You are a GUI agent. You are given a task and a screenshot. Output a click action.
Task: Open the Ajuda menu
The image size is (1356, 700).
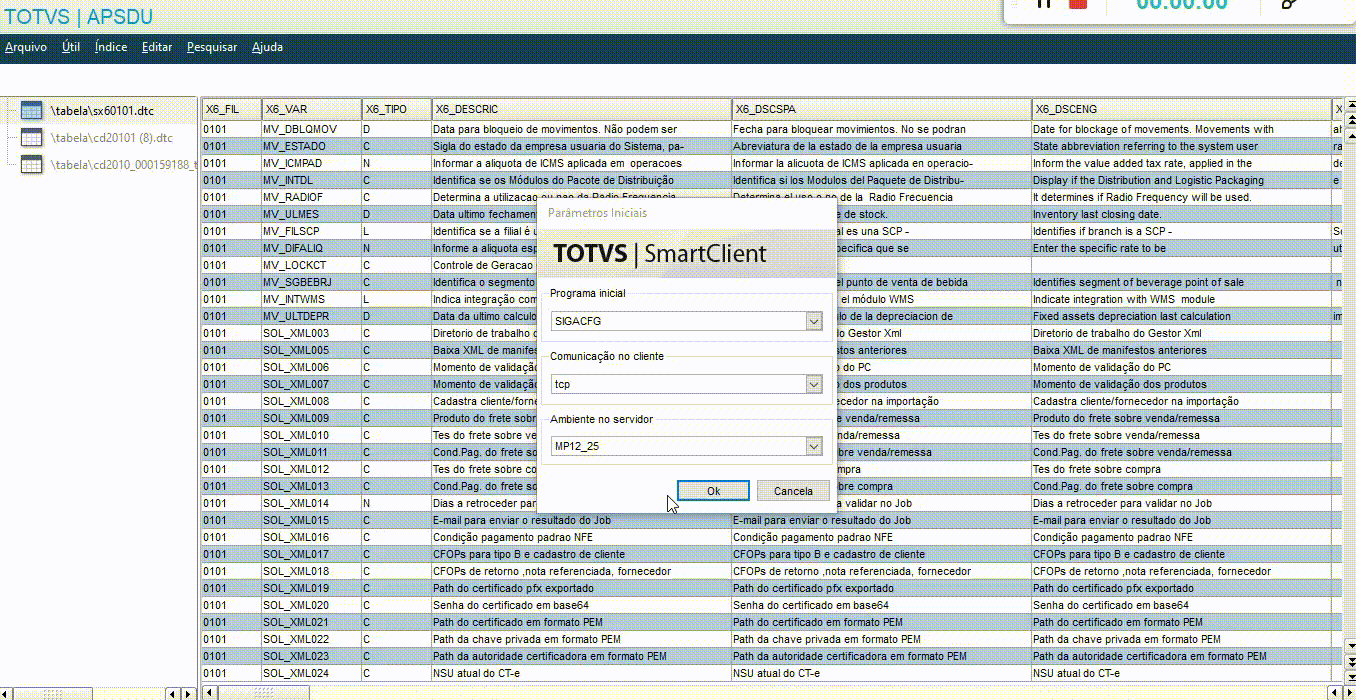267,47
